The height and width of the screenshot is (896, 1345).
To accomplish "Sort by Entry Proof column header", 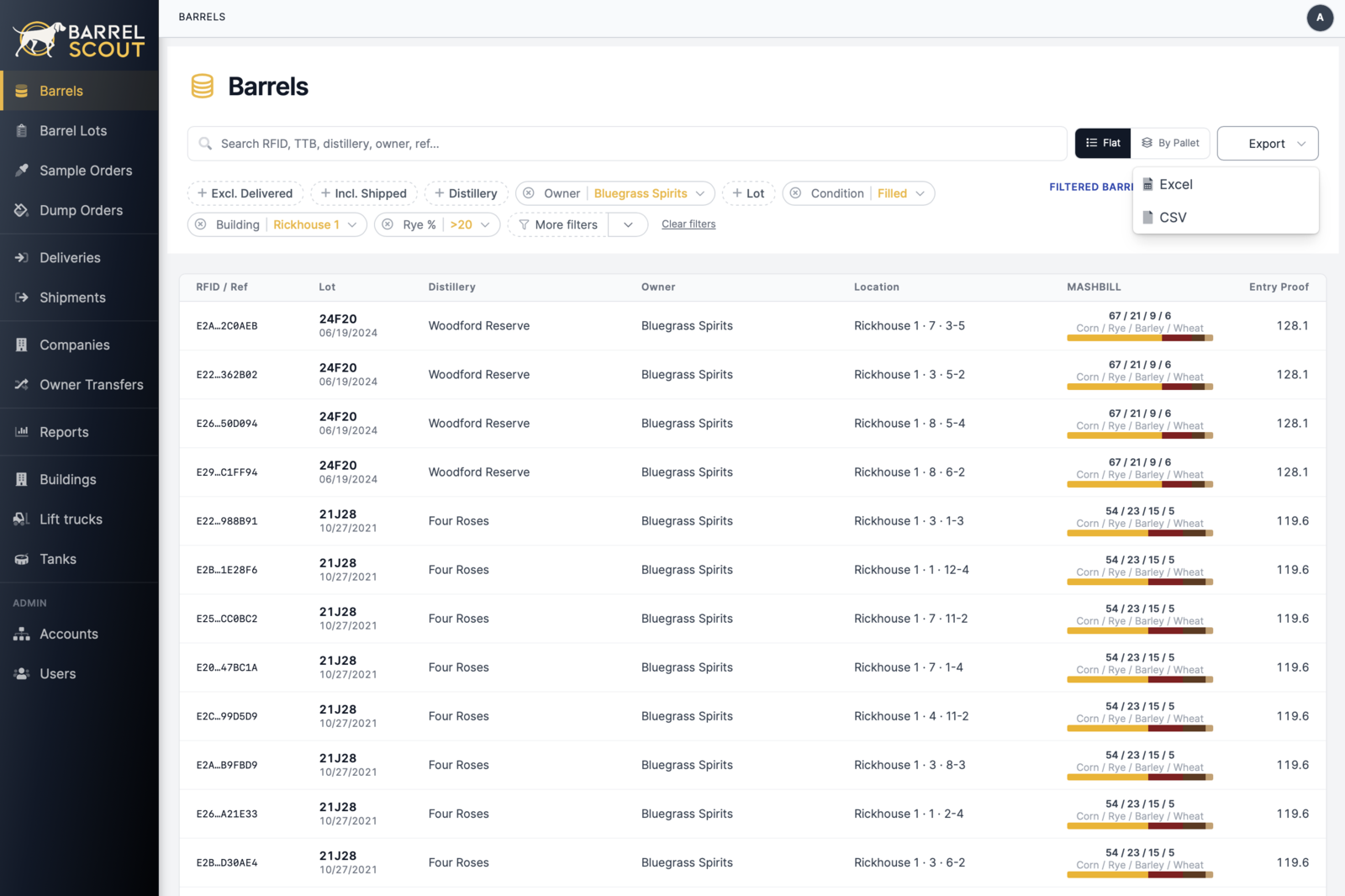I will point(1279,287).
